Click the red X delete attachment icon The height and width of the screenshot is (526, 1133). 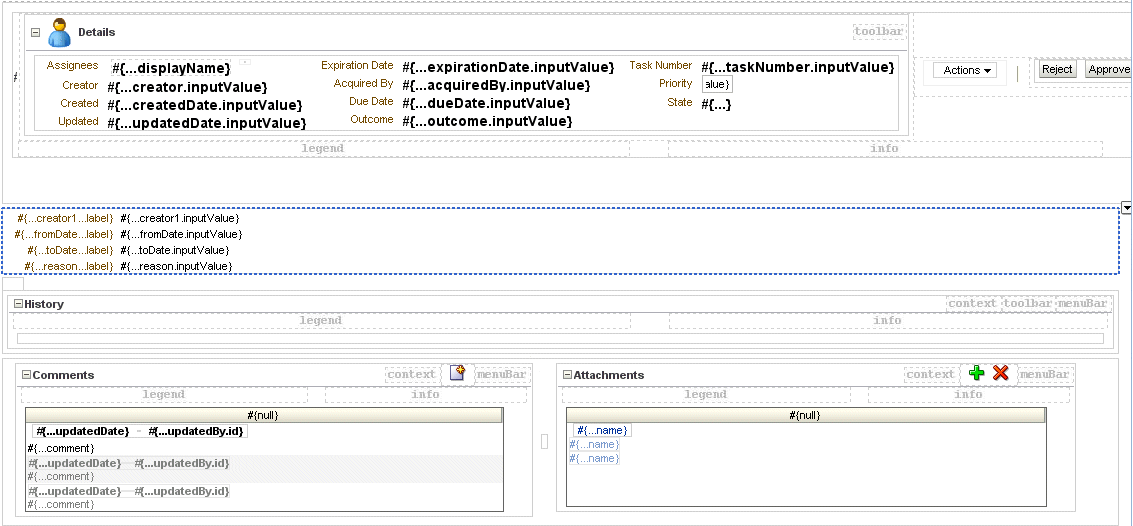(1001, 373)
